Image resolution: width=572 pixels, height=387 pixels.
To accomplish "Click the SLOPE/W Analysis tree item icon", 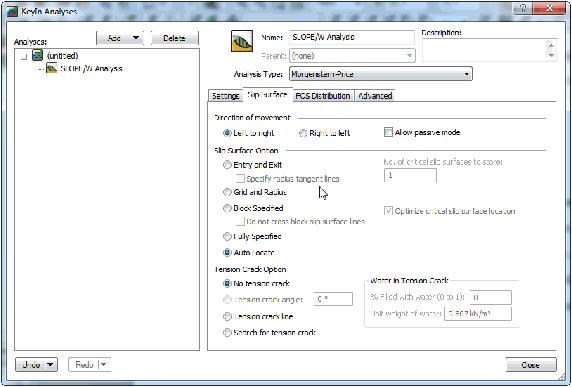I will [x=51, y=68].
